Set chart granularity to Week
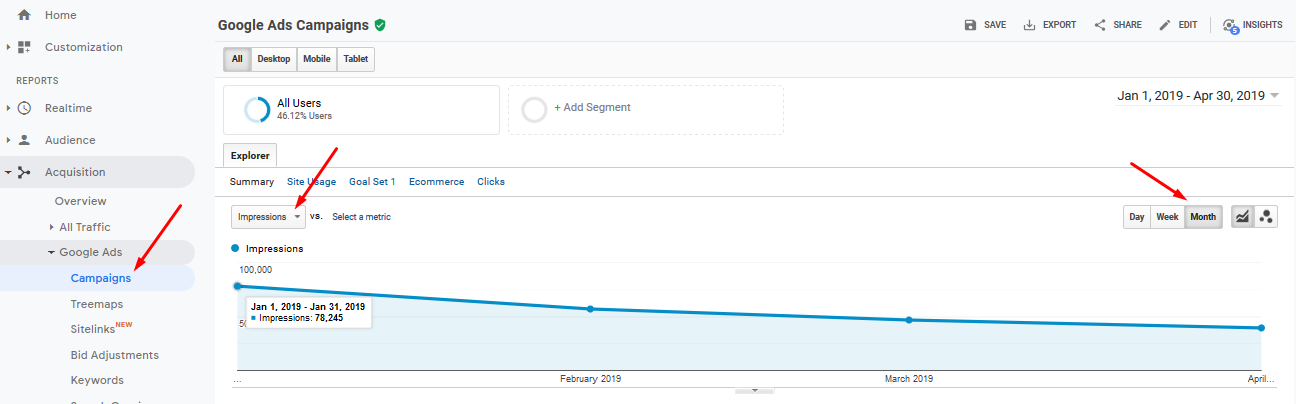 [x=1167, y=217]
